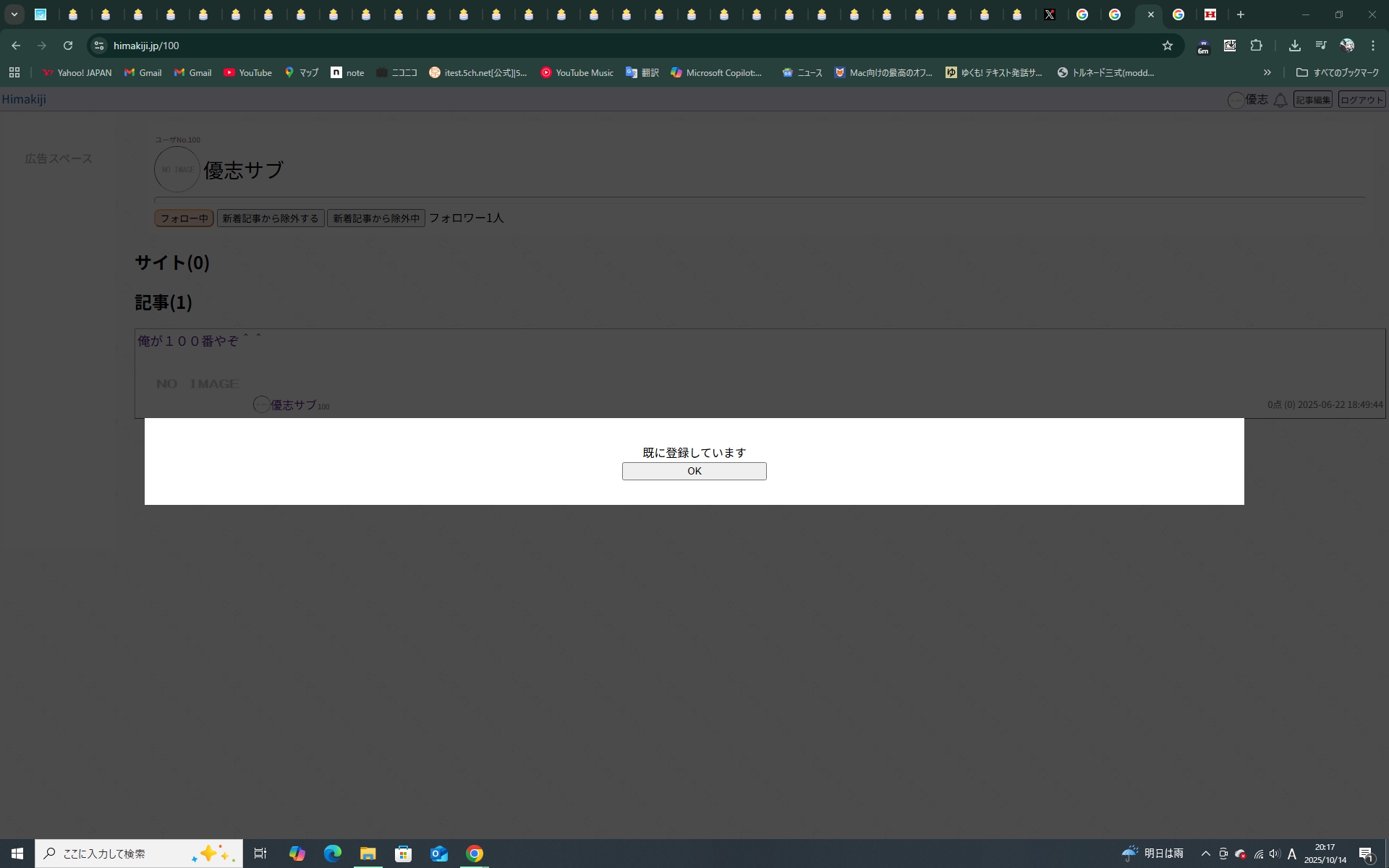Open Chrome extensions puzzle icon
1389x868 pixels.
click(x=1256, y=46)
